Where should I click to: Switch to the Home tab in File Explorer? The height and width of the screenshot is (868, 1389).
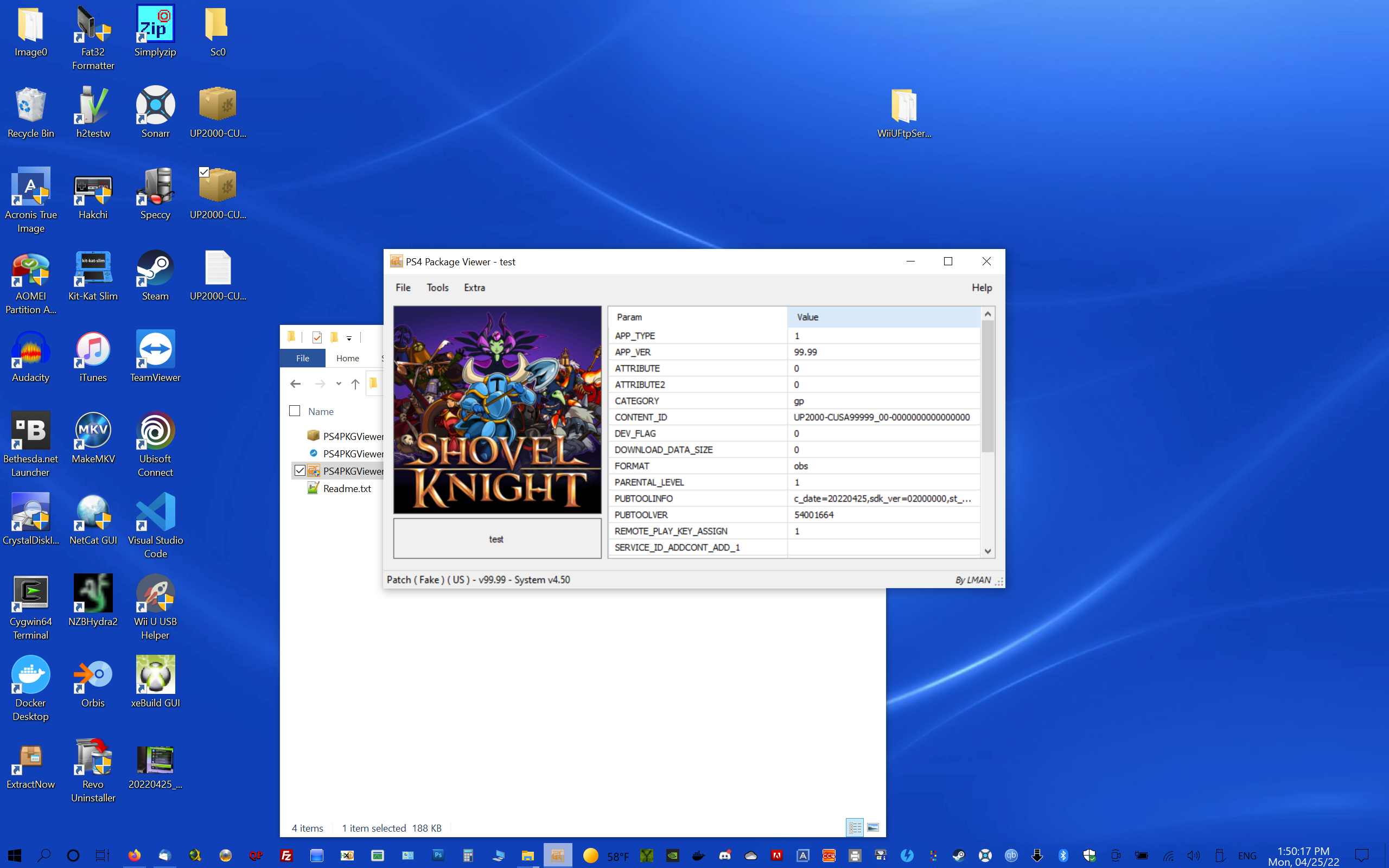348,358
